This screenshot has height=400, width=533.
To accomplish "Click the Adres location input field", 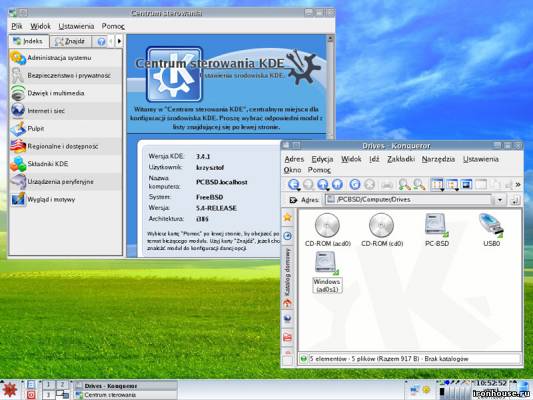I will pyautogui.click(x=409, y=200).
